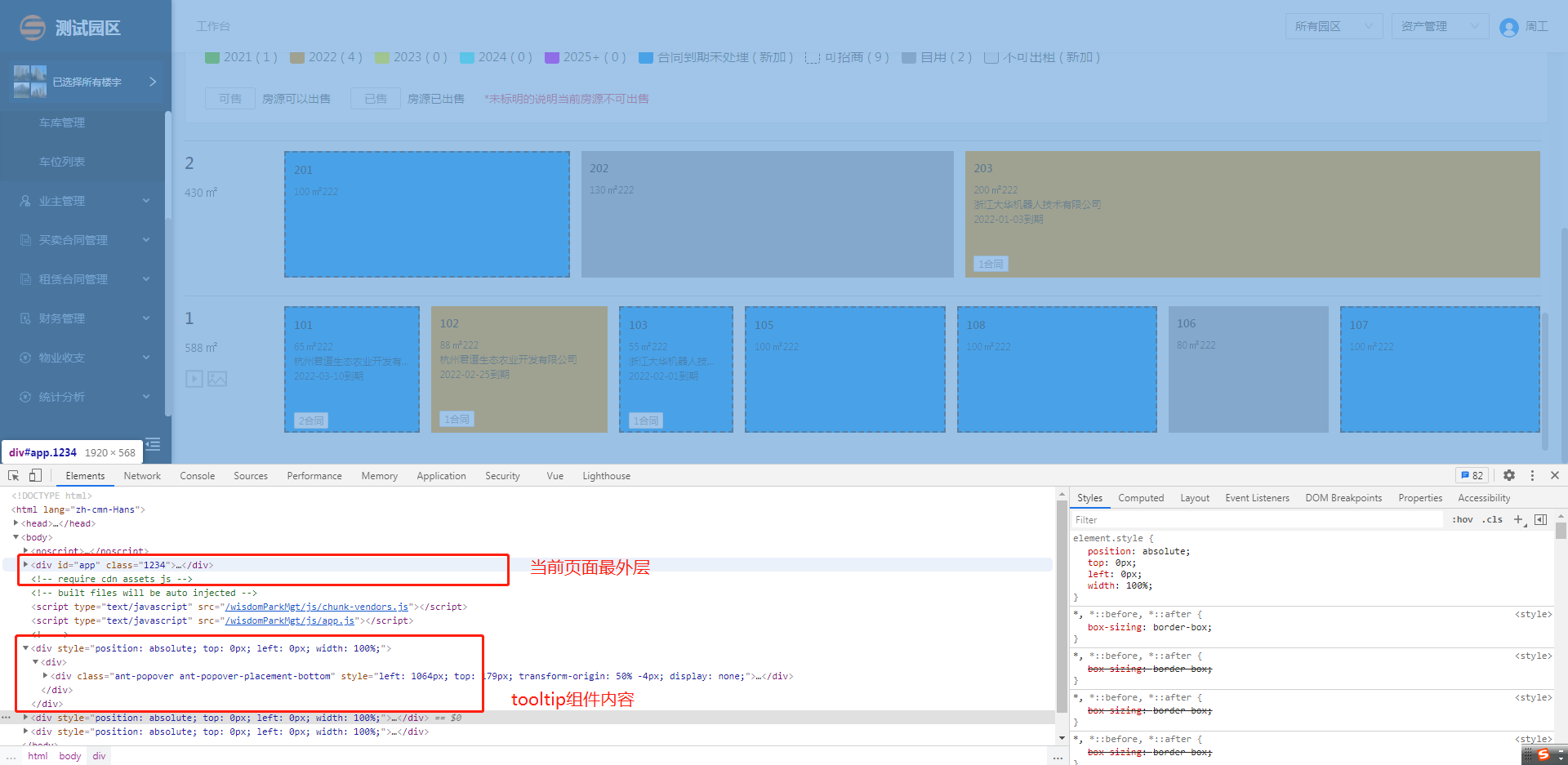Toggle the device emulation icon in DevTools
Screen dimensions: 1568x765
[x=34, y=475]
